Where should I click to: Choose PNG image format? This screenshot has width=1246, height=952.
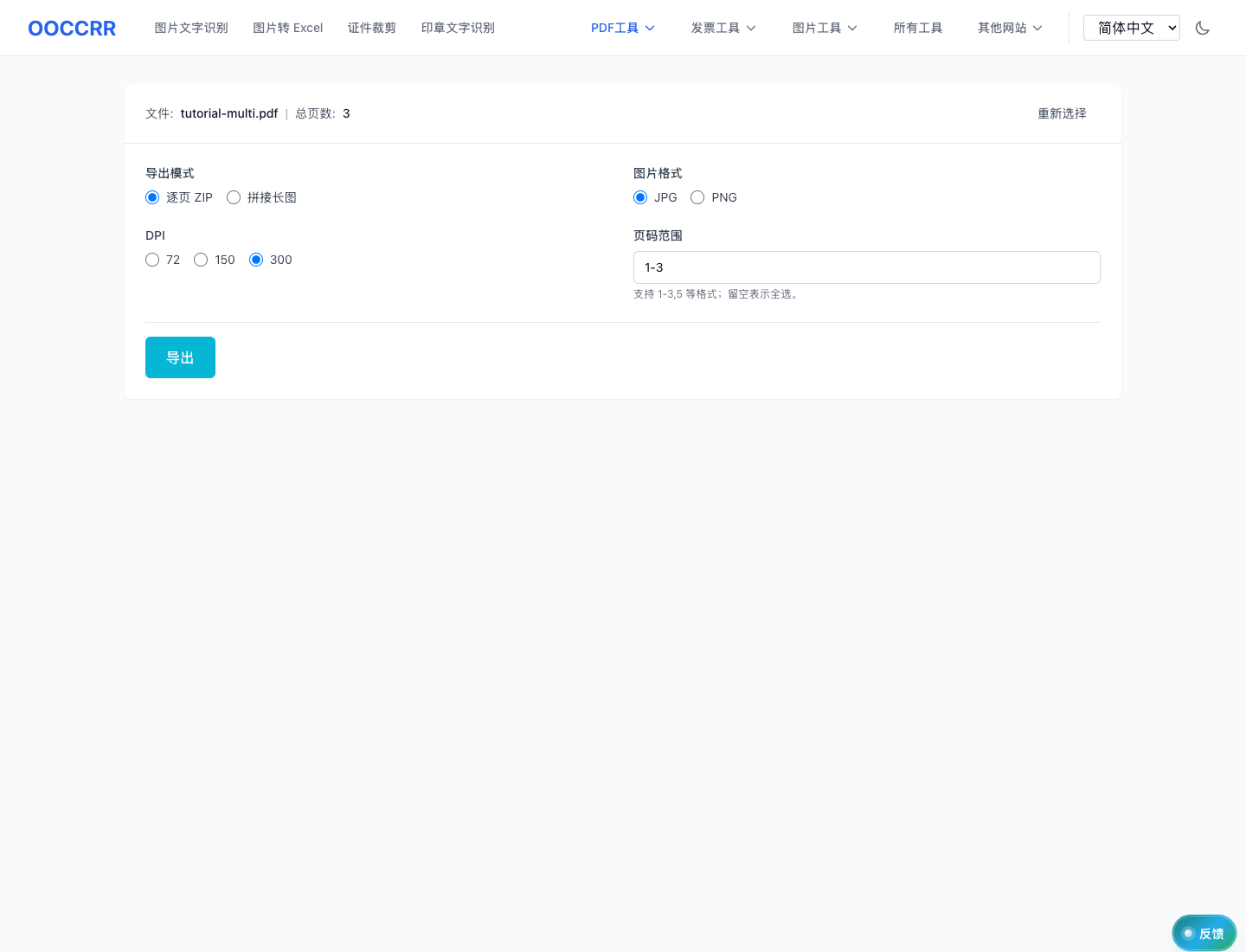point(697,197)
